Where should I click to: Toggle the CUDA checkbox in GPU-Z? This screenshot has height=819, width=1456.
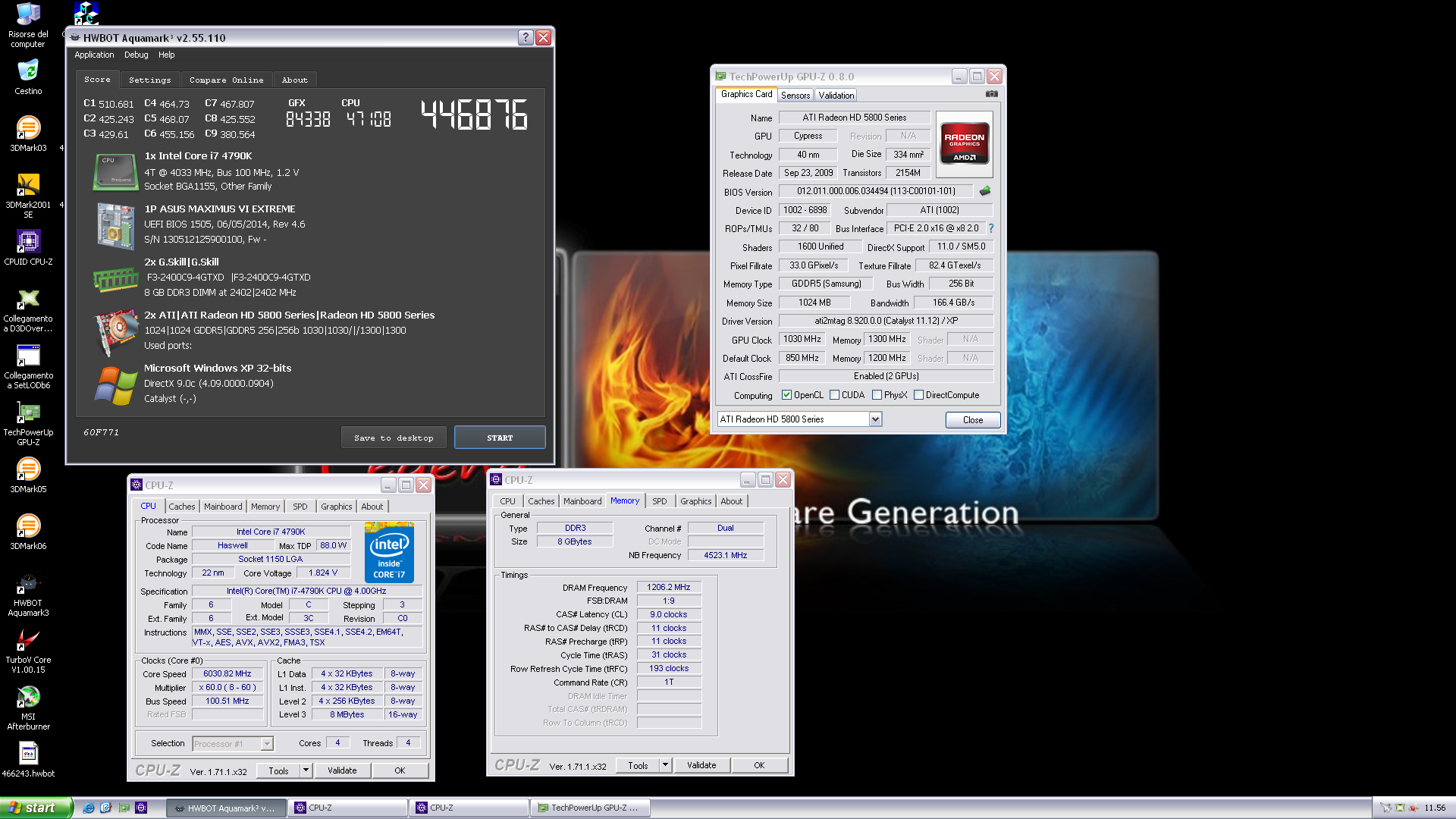click(x=834, y=395)
